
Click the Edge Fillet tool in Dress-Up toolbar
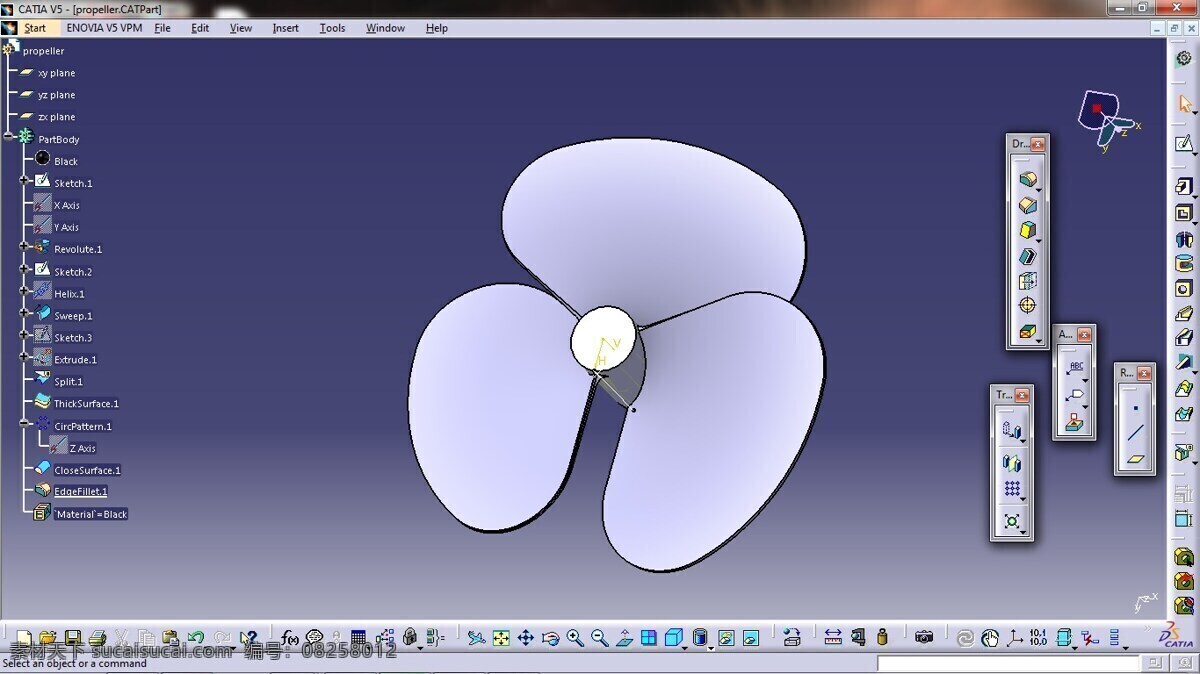[x=1026, y=180]
